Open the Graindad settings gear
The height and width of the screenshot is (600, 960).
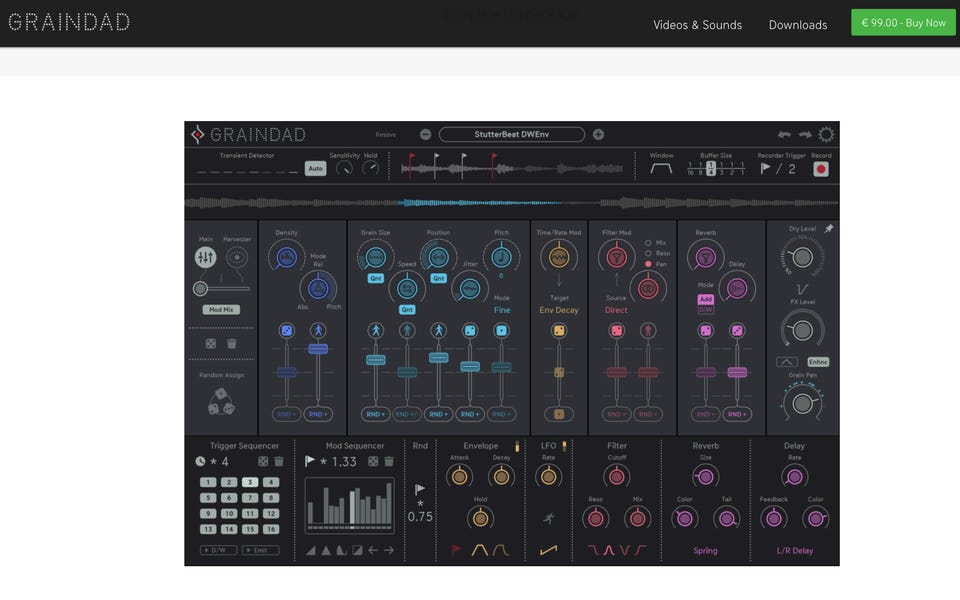[827, 135]
